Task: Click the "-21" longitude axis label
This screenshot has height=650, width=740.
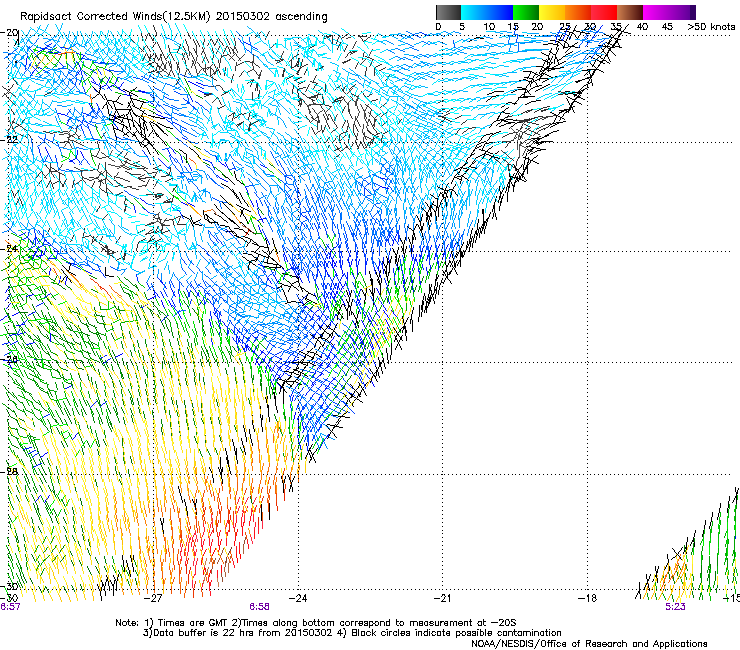Action: pos(442,599)
